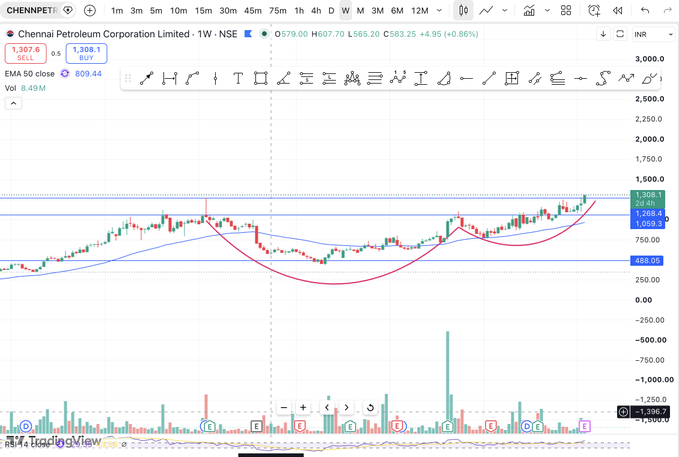Reset the chart view with circular arrow
Image resolution: width=679 pixels, height=457 pixels.
[x=370, y=407]
